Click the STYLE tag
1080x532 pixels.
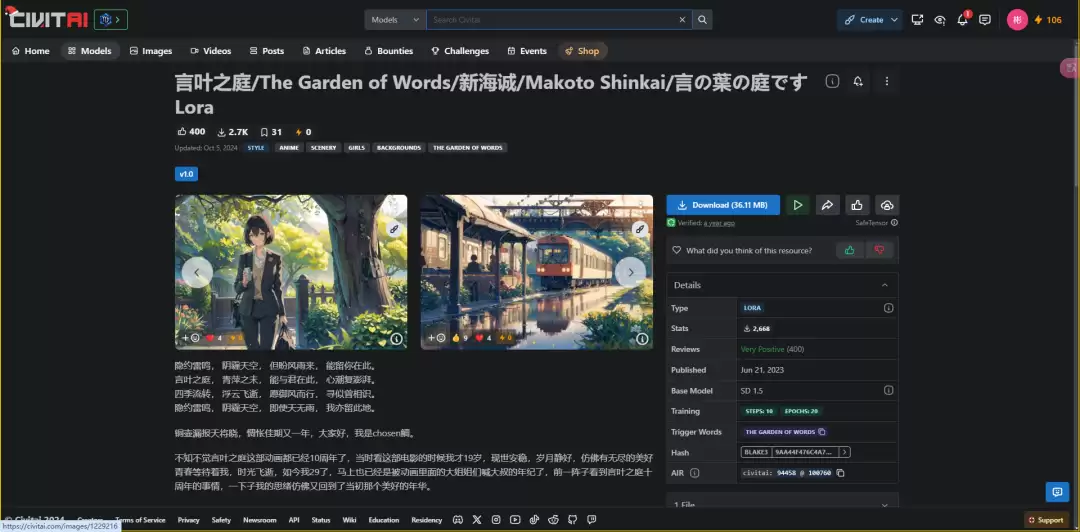coord(256,147)
